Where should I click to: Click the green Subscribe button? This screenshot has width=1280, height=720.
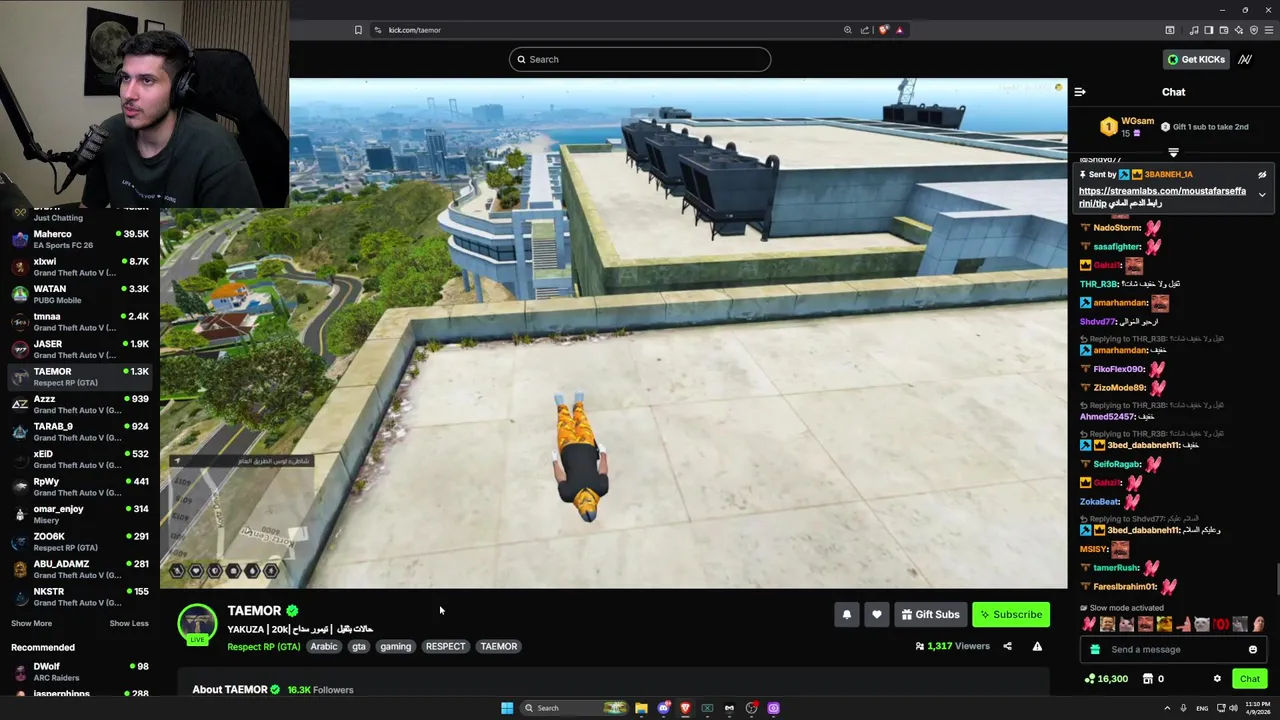(x=1011, y=615)
